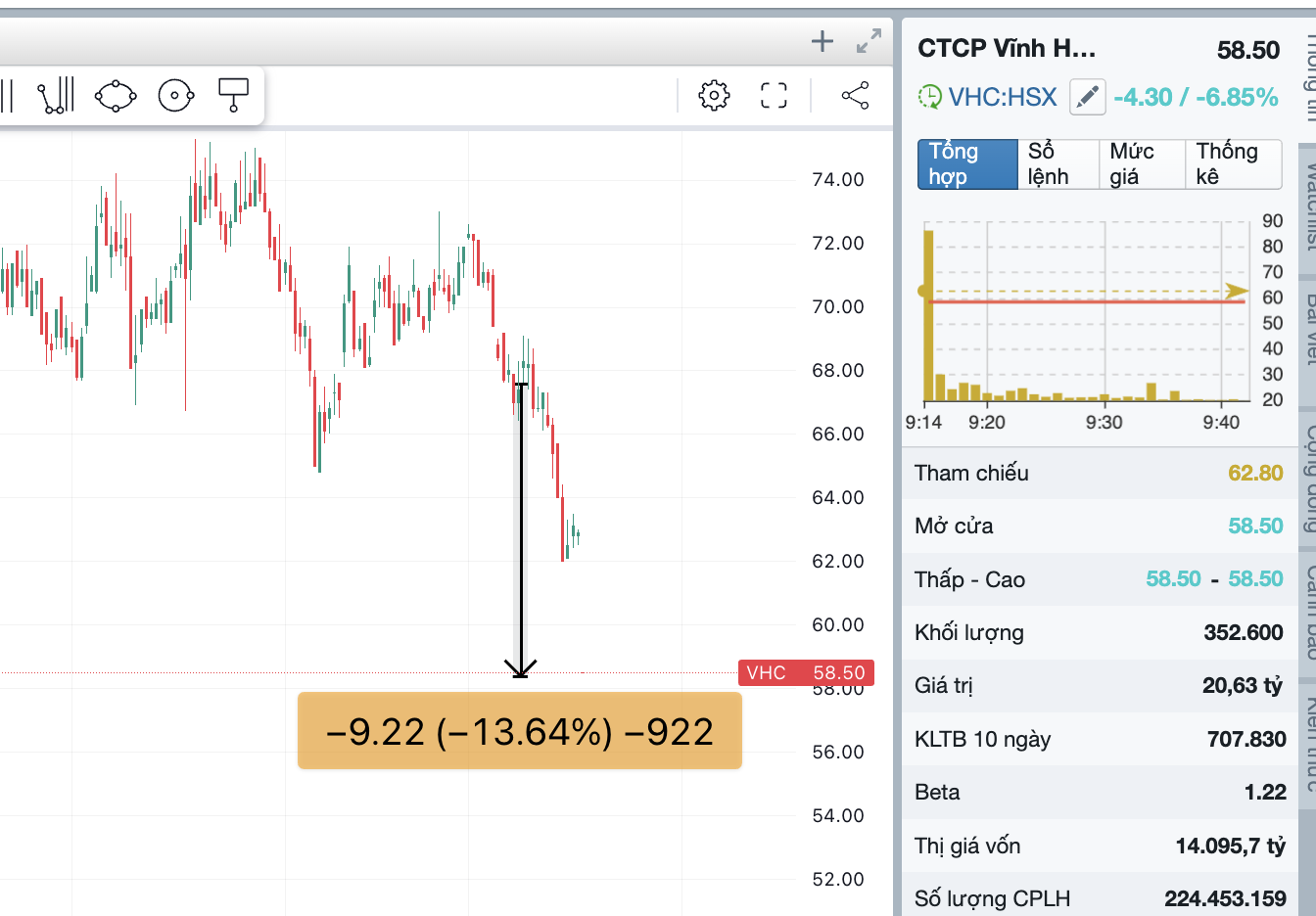Screen dimensions: 1316x916
Task: Expand the chart panel with the diagonal arrows
Action: tap(869, 41)
